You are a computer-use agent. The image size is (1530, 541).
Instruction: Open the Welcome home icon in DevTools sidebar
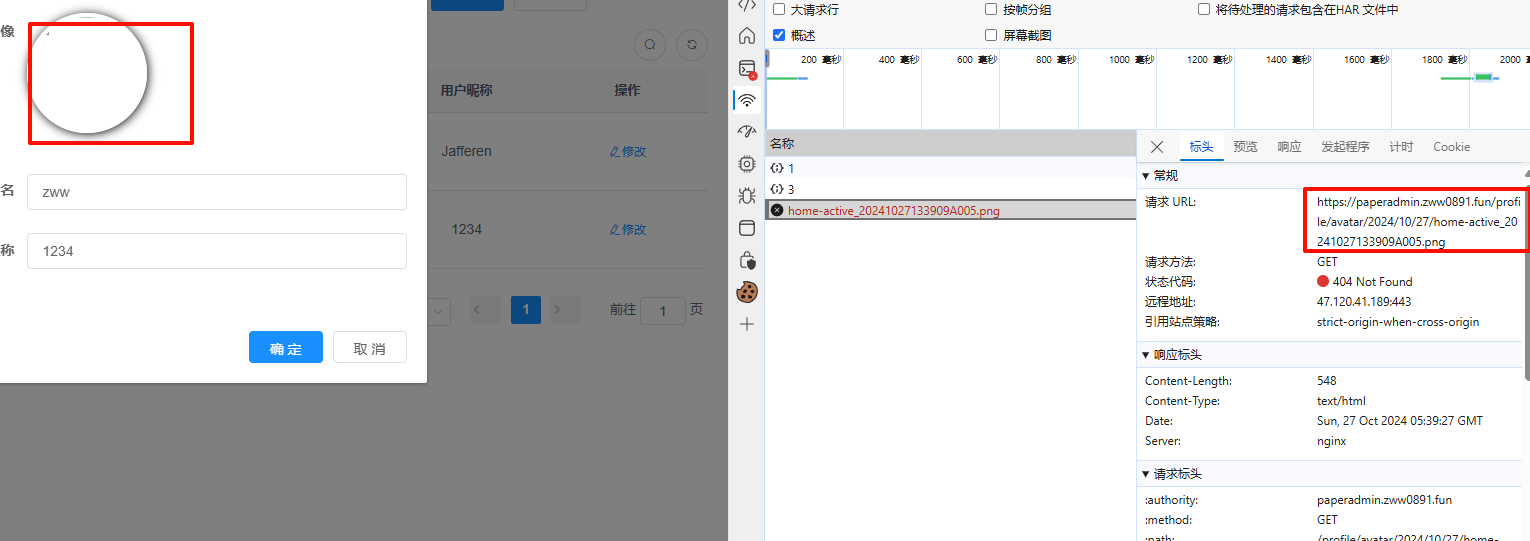pos(746,36)
